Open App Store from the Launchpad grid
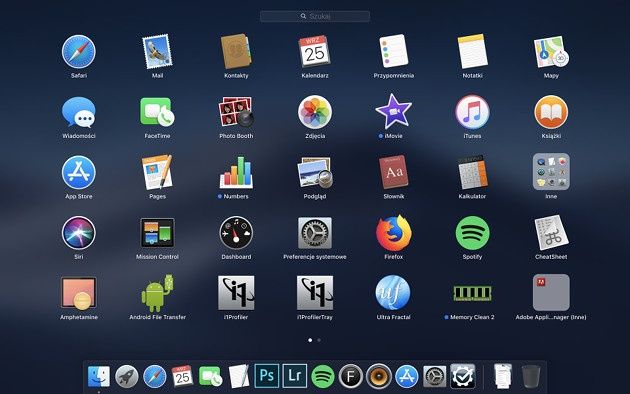The height and width of the screenshot is (394, 630). pos(79,172)
